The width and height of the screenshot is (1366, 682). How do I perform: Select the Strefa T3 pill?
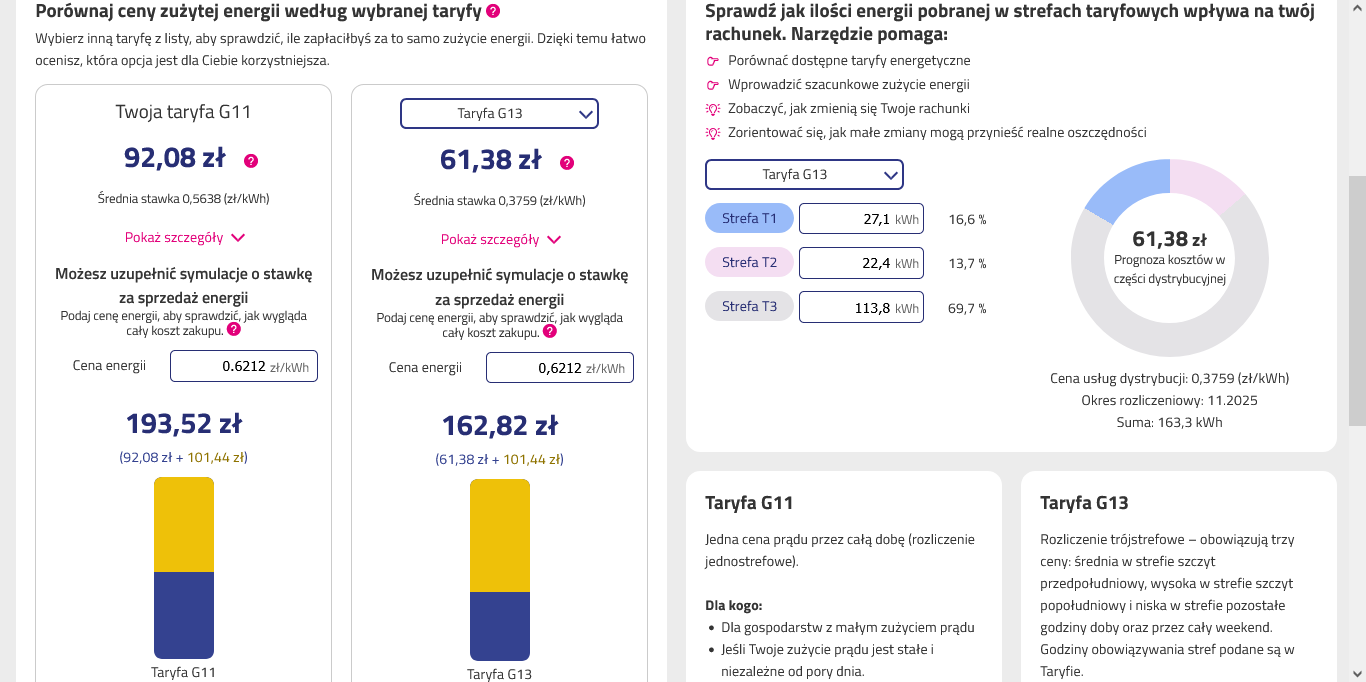(x=749, y=306)
